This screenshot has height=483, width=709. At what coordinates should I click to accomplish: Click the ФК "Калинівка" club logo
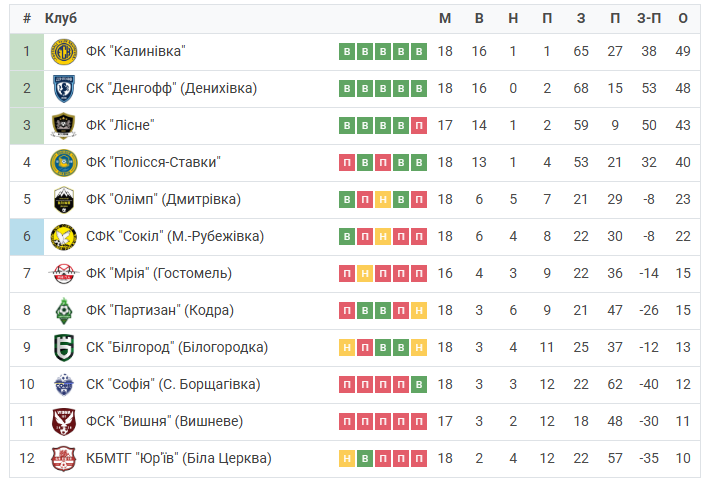tap(63, 52)
